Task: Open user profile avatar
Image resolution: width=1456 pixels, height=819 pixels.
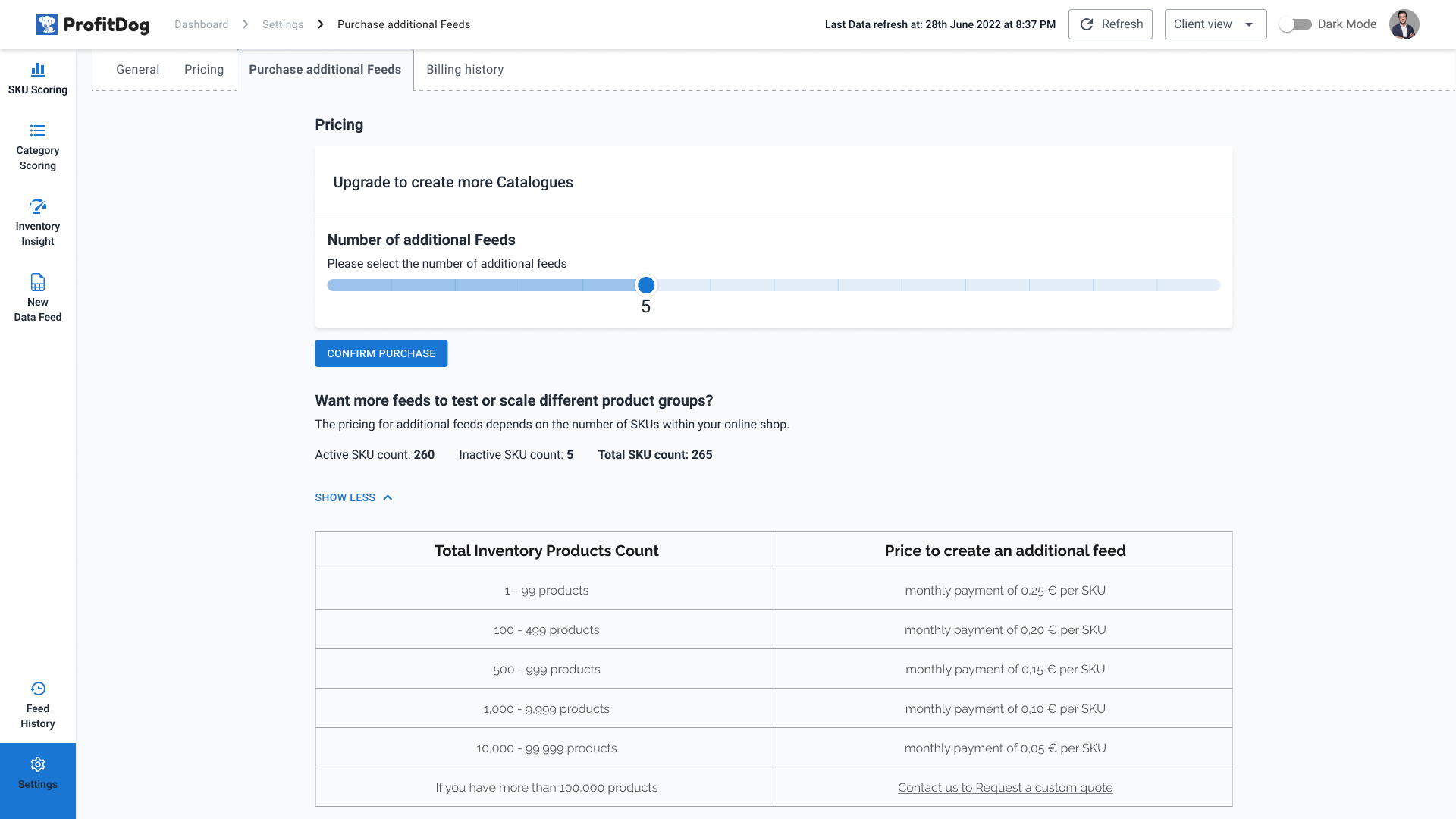Action: [1404, 24]
